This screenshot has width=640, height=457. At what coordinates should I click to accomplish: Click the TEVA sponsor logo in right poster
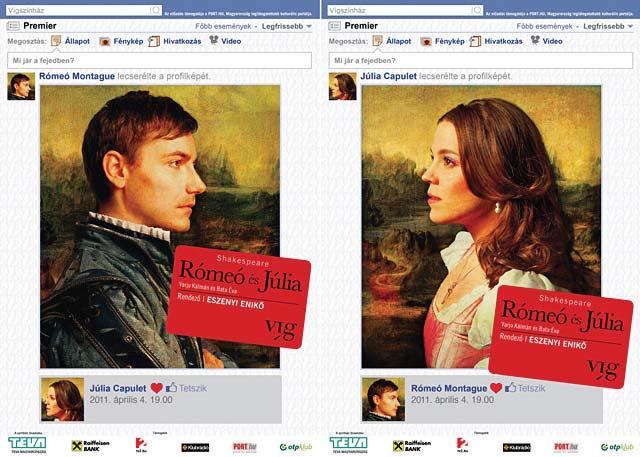pyautogui.click(x=349, y=444)
